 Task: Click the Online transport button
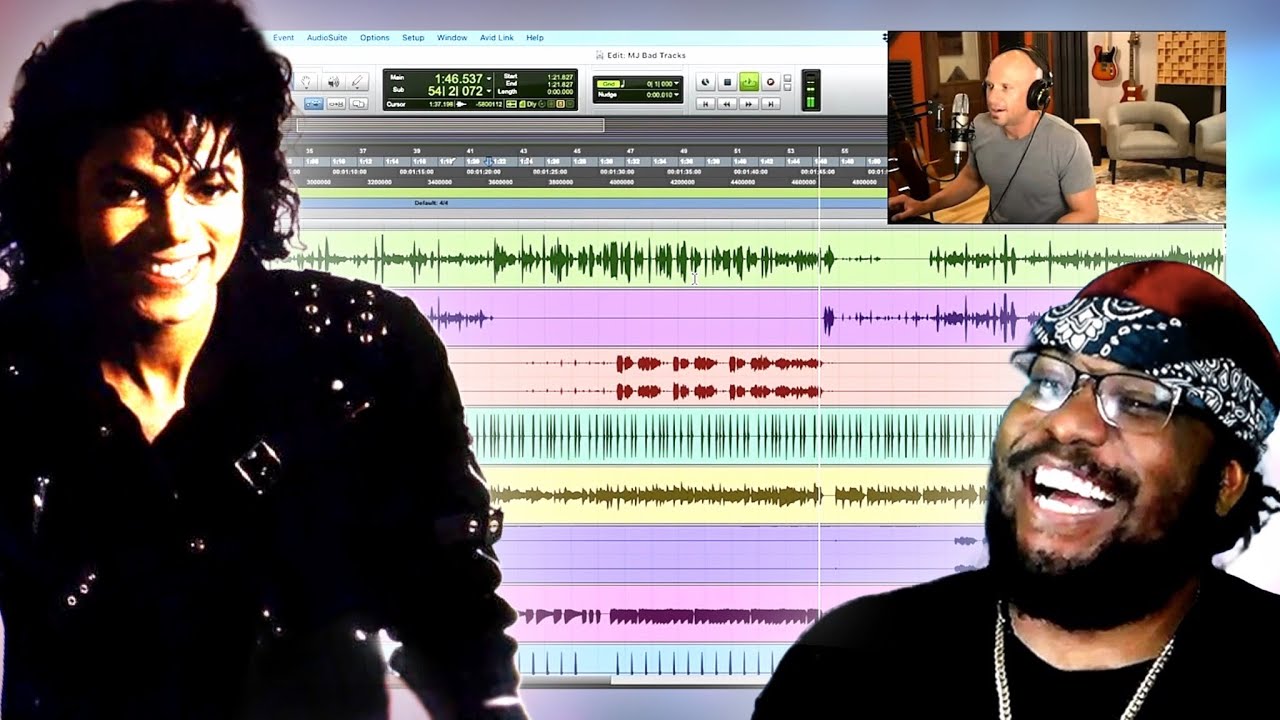705,81
